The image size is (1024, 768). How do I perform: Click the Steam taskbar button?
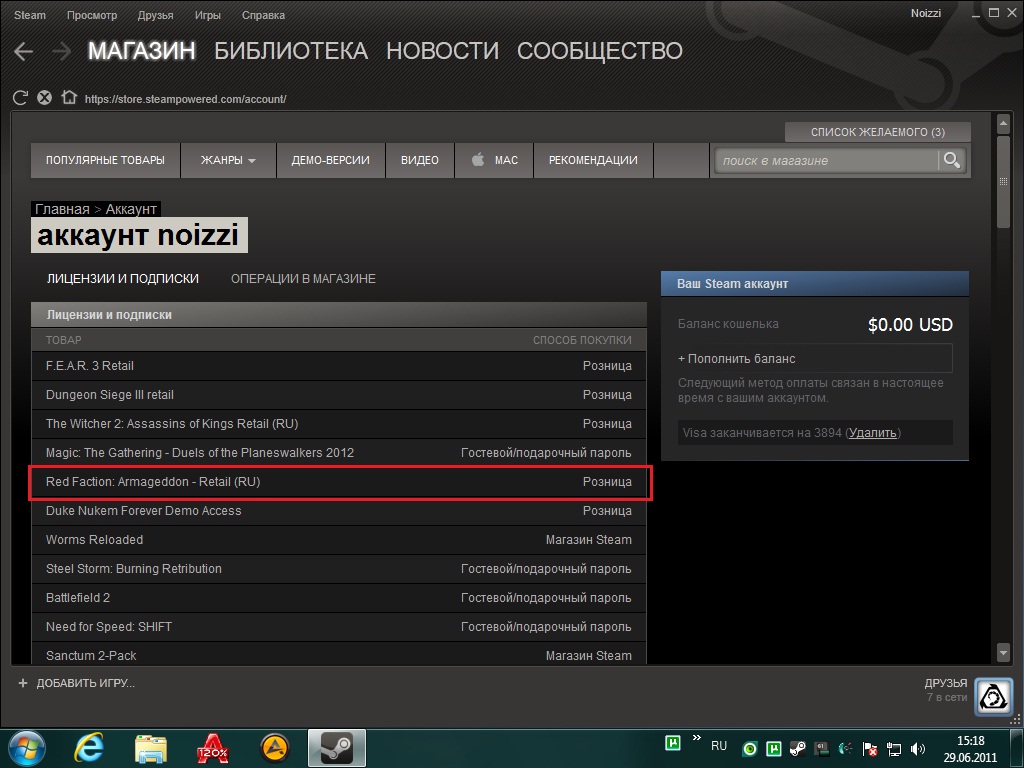tap(337, 748)
